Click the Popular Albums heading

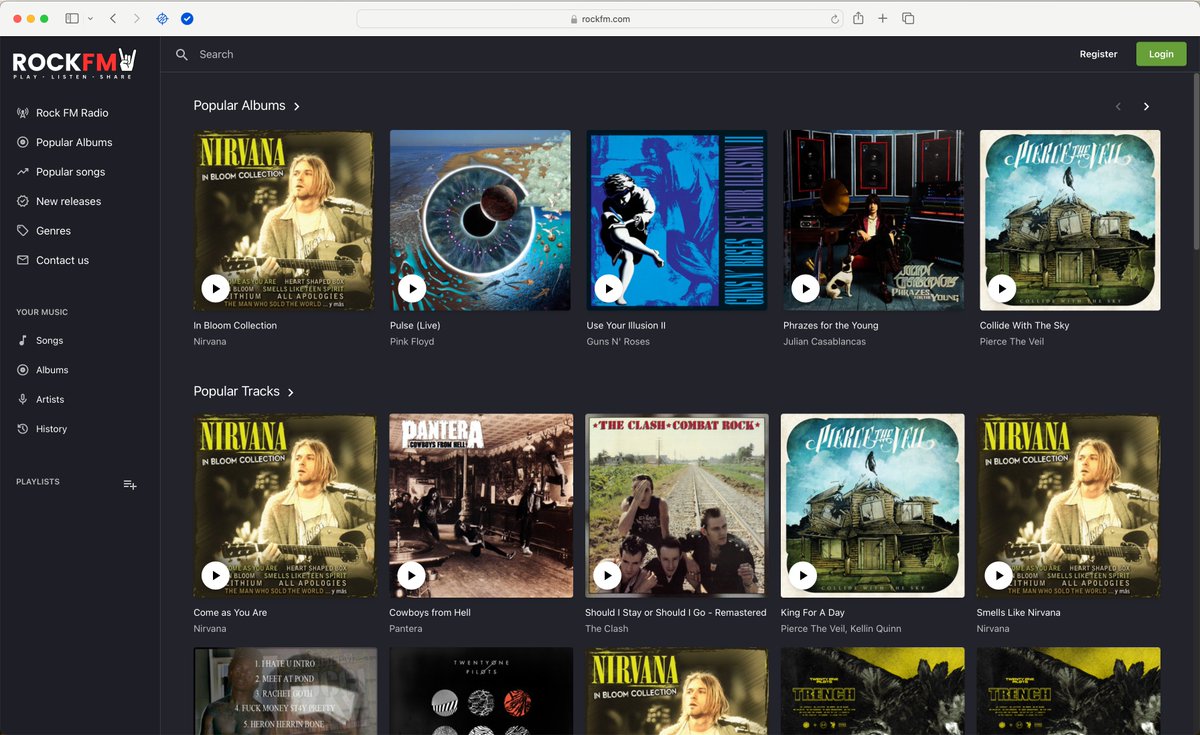(239, 106)
